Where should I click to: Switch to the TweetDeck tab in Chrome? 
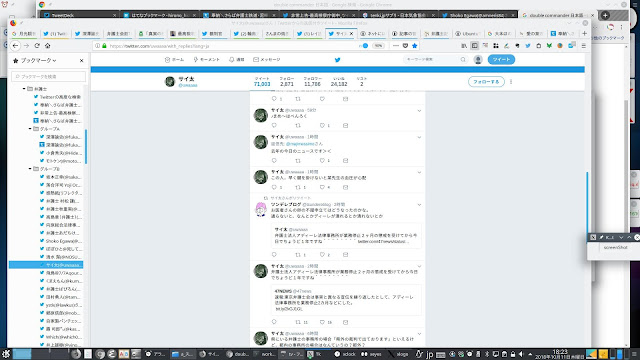tap(80, 15)
